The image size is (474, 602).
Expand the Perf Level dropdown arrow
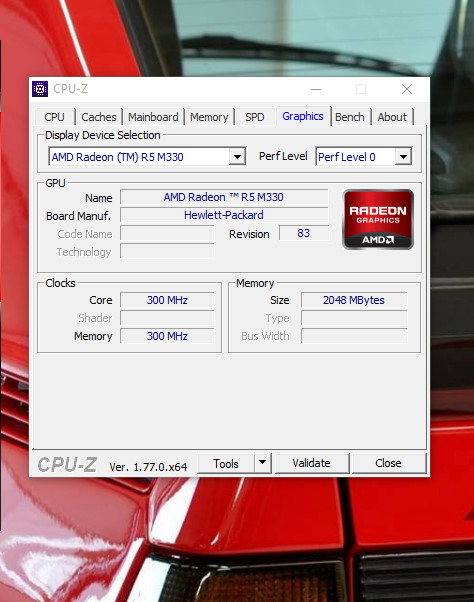tap(403, 157)
